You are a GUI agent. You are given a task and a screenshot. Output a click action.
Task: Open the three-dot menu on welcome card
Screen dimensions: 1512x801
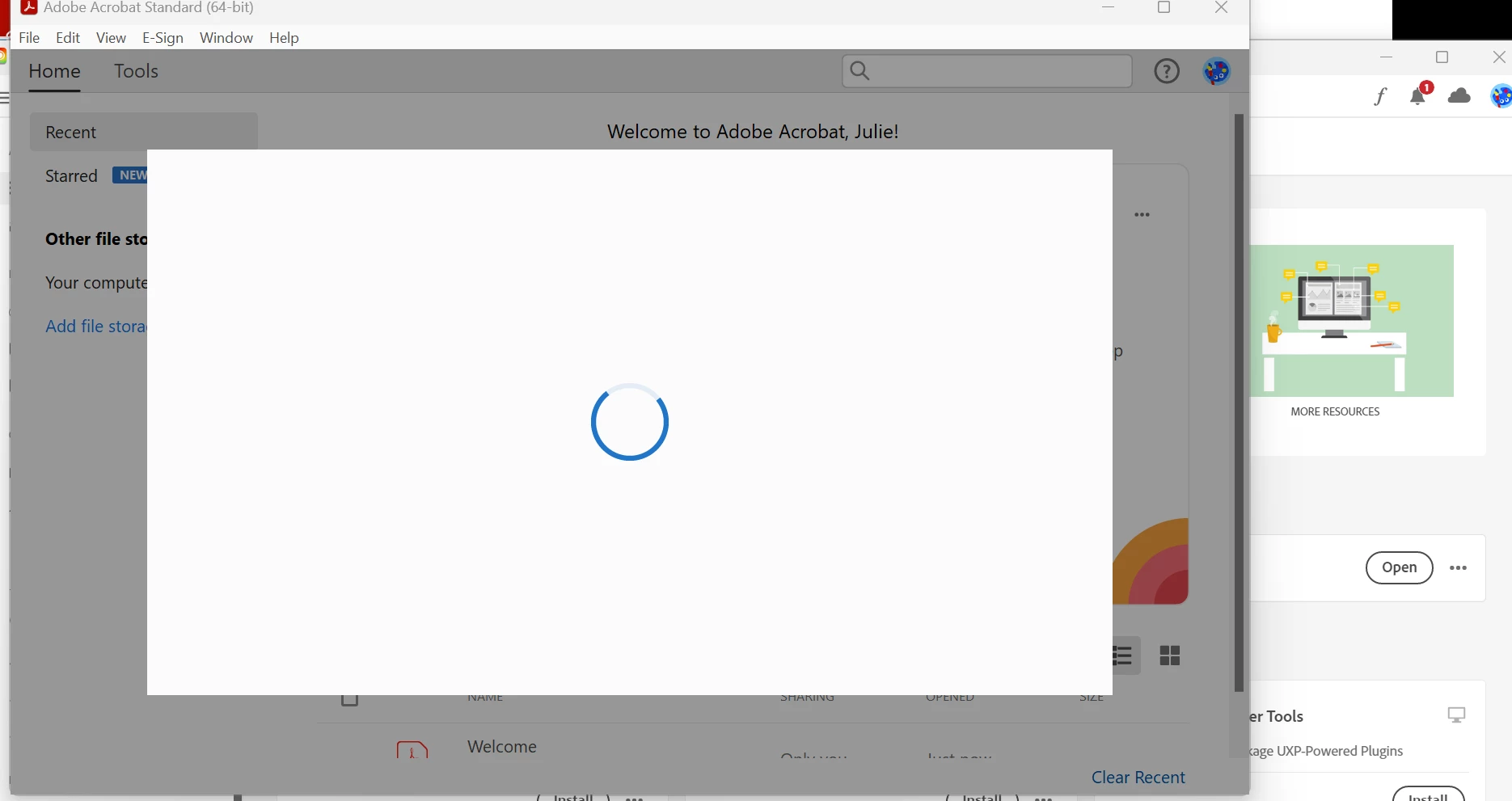tap(1142, 215)
